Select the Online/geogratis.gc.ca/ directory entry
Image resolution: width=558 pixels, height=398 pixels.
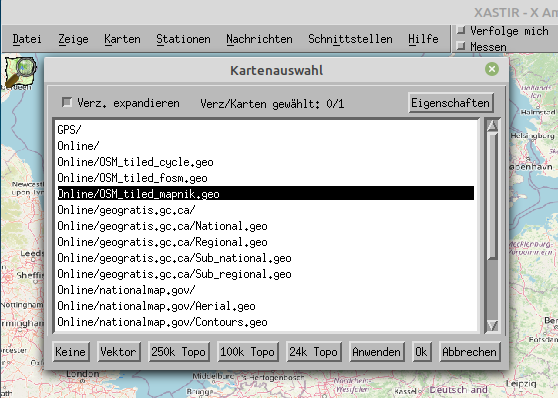265,210
